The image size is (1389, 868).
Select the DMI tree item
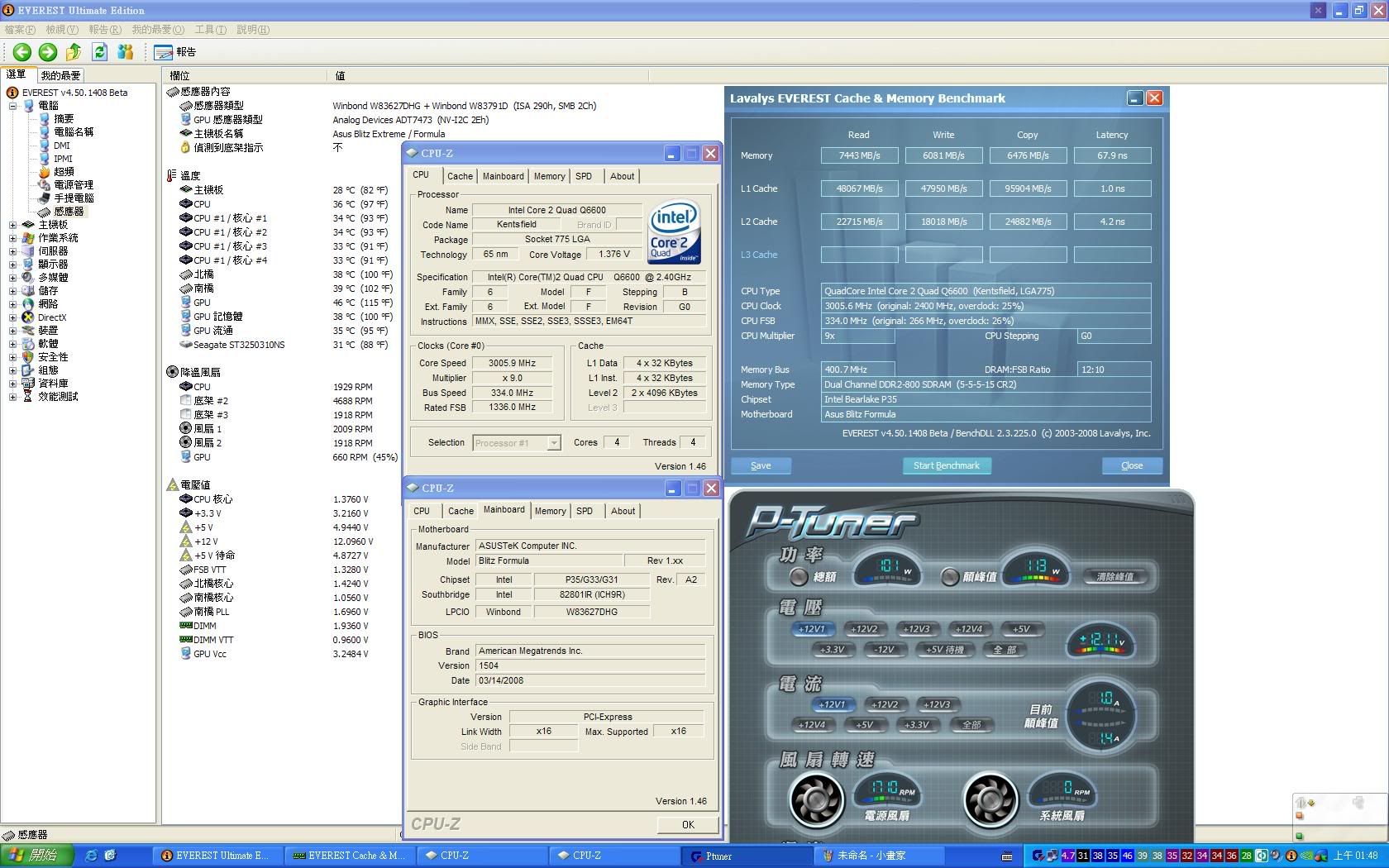tap(62, 145)
